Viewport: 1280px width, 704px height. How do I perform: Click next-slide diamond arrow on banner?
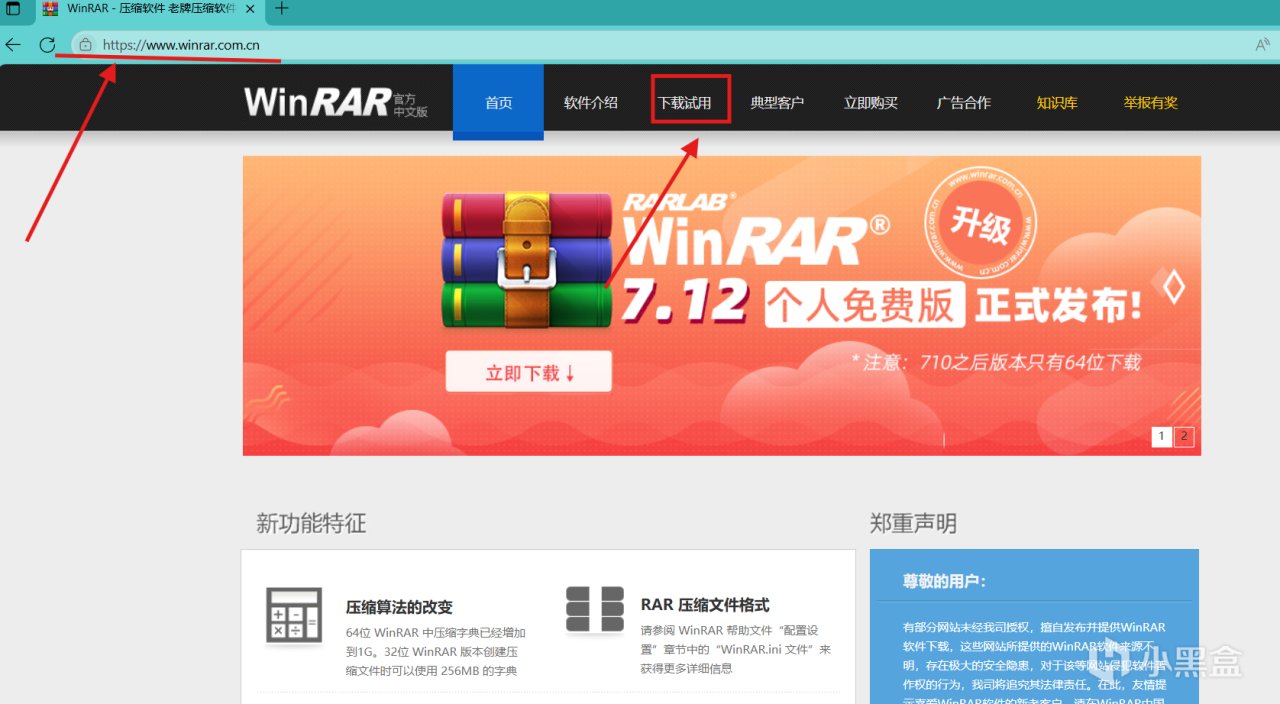[x=1174, y=288]
